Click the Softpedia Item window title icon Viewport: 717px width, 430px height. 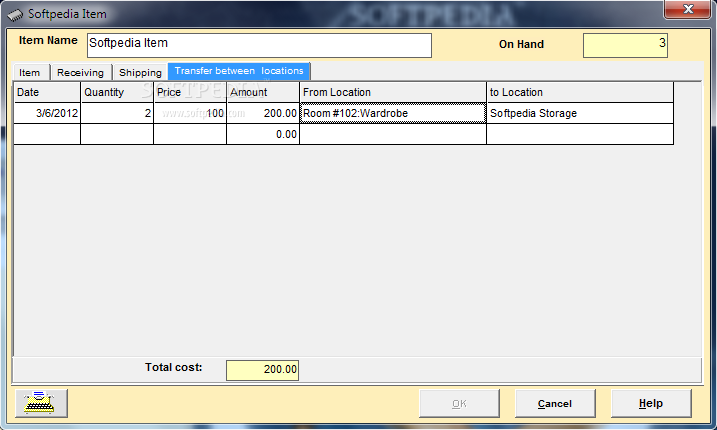(x=15, y=15)
